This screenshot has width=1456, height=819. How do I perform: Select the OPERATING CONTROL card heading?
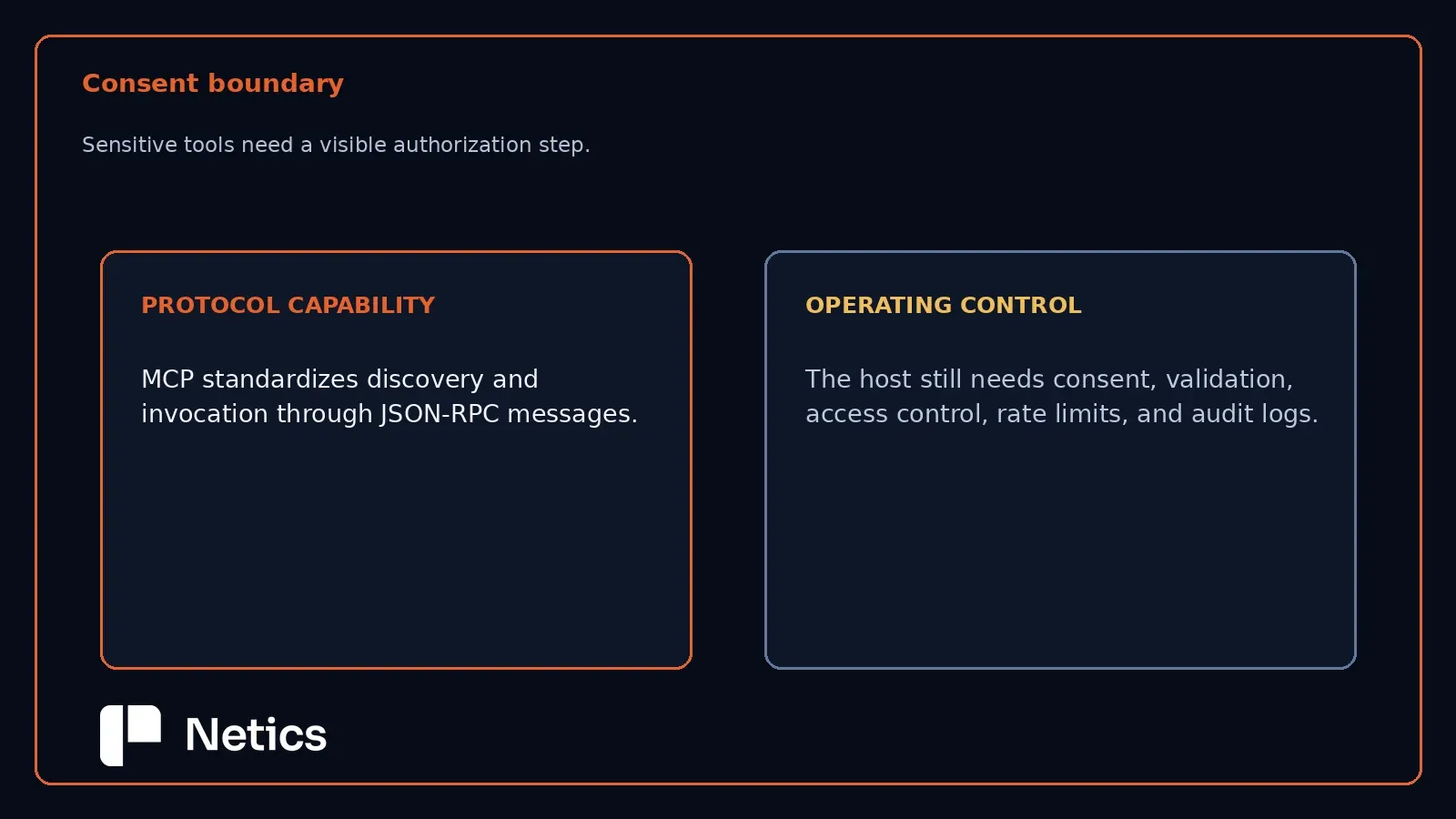(944, 305)
